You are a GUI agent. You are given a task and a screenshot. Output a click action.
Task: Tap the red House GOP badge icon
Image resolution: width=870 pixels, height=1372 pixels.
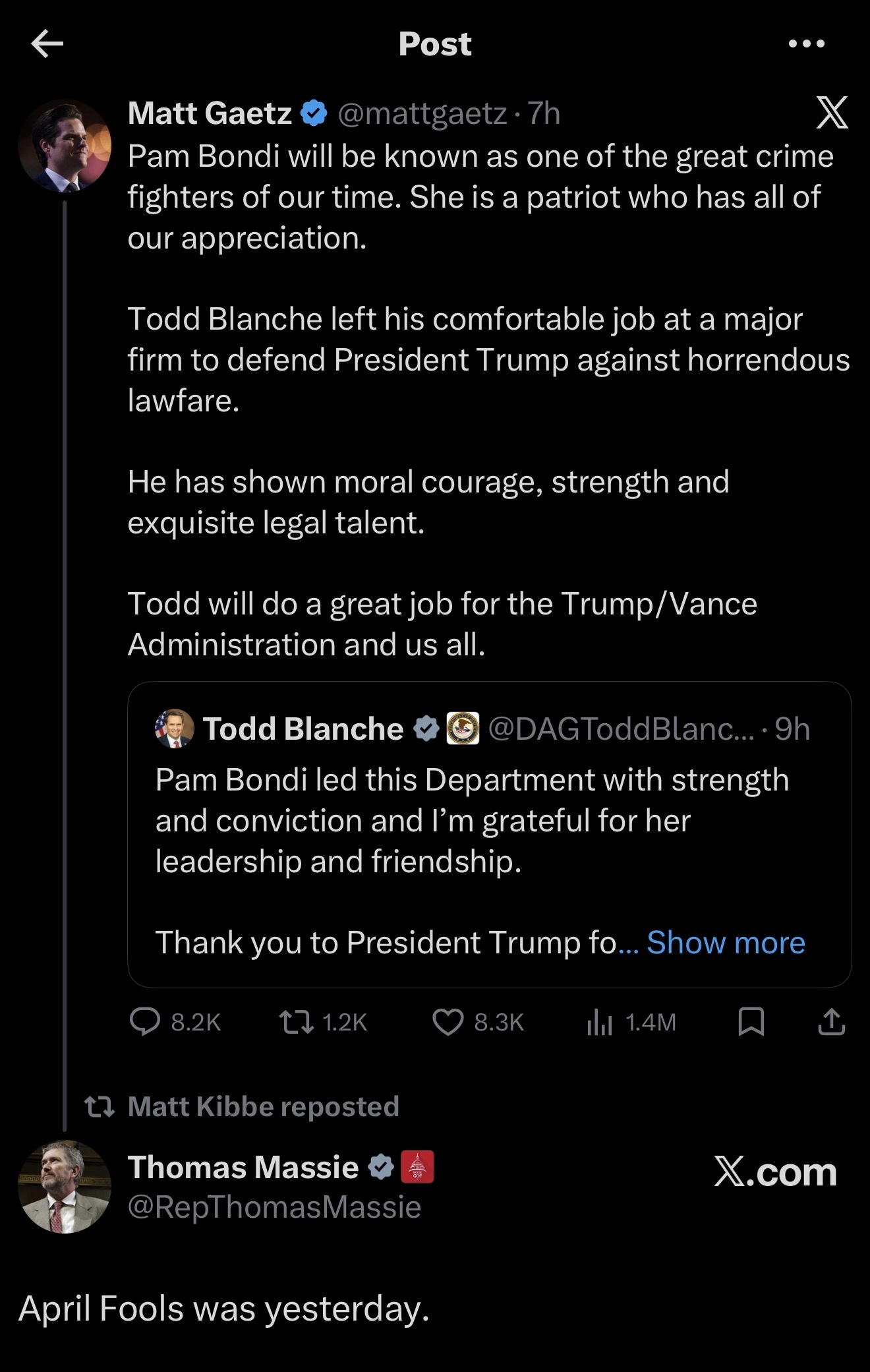coord(417,1167)
